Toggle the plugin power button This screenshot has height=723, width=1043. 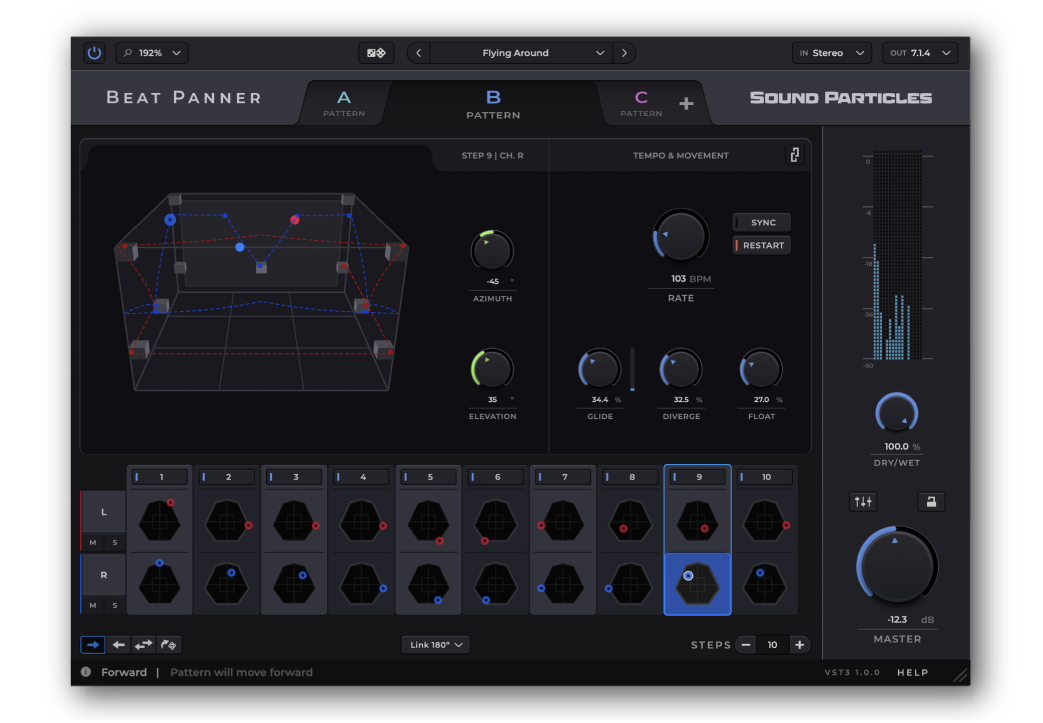94,53
